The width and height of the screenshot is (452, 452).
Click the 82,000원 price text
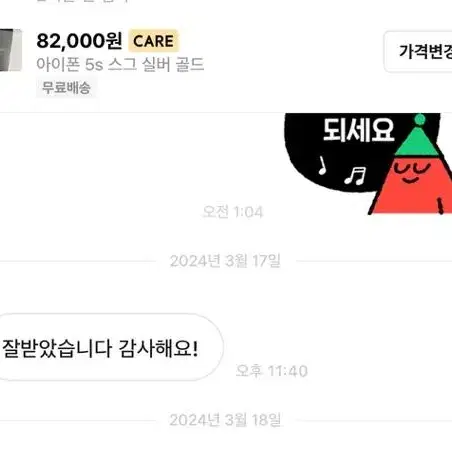(79, 41)
